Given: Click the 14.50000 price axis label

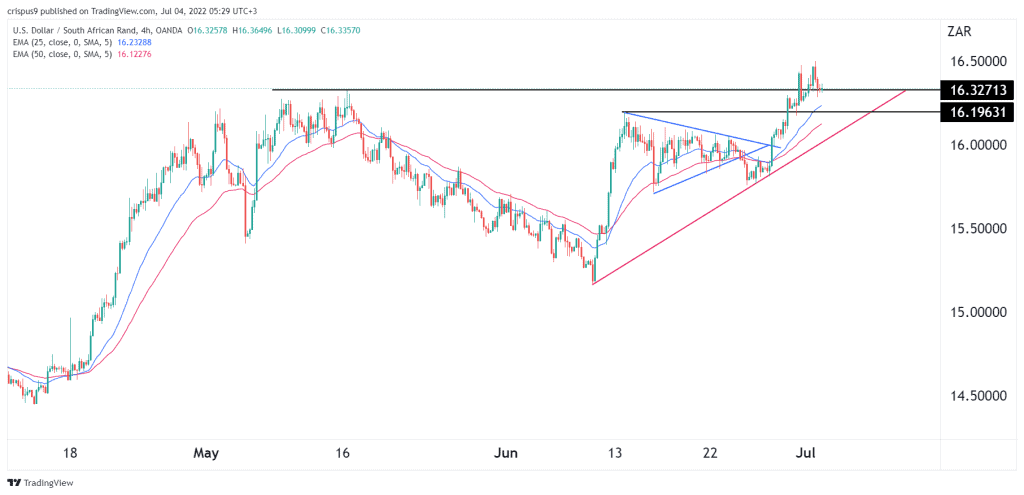Looking at the screenshot, I should [x=978, y=396].
